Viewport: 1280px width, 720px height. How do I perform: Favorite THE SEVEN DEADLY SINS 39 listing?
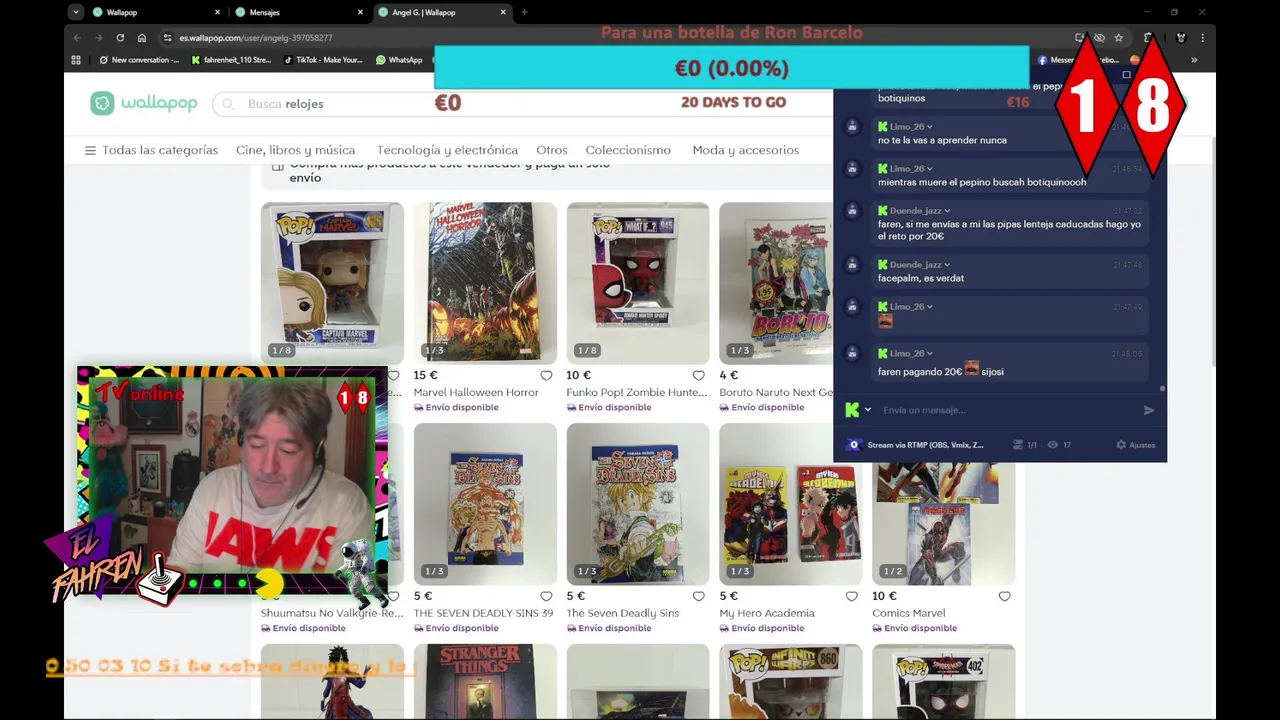click(546, 596)
